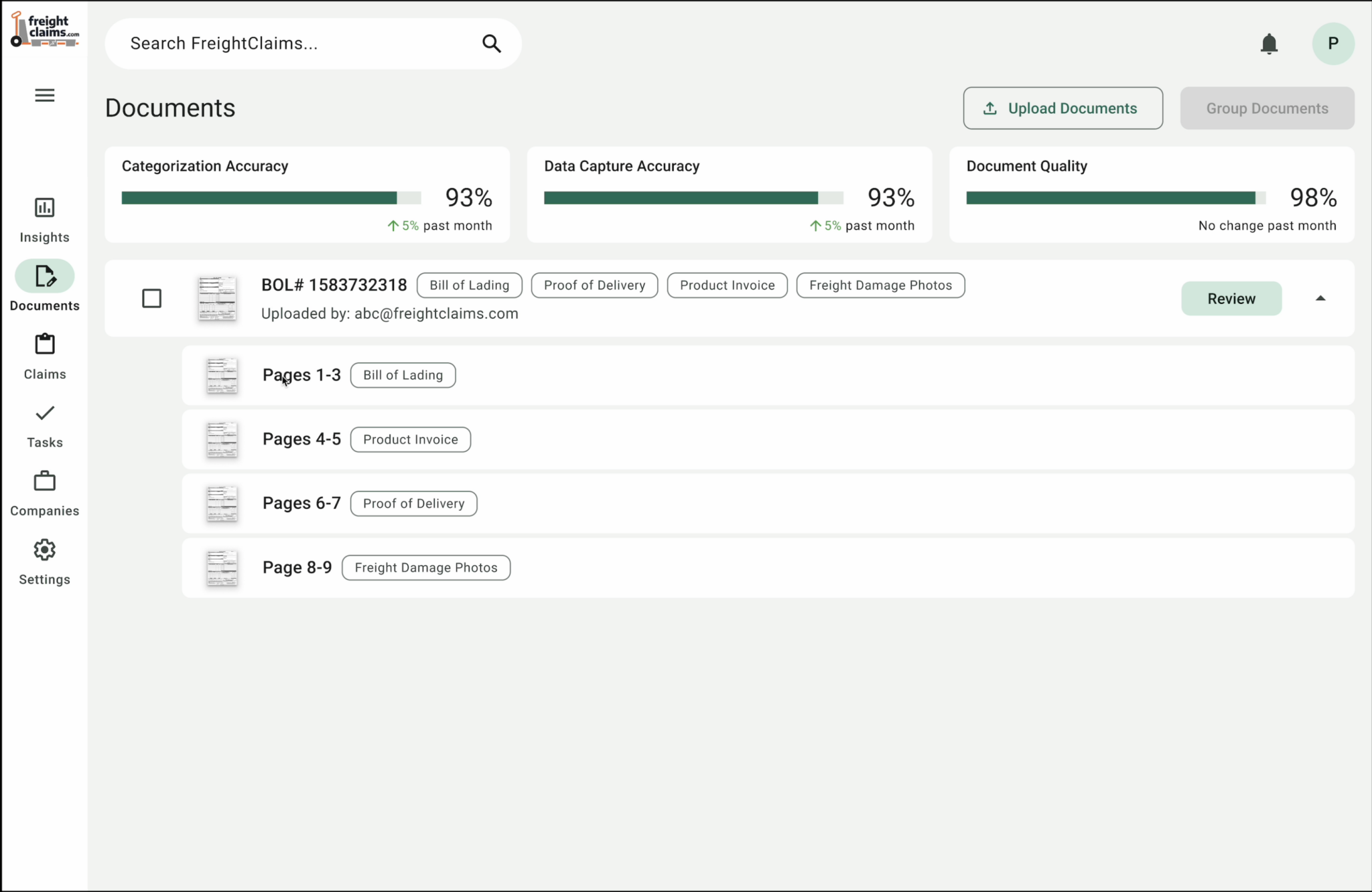1372x892 pixels.
Task: Open the profile avatar marked P
Action: click(x=1332, y=43)
